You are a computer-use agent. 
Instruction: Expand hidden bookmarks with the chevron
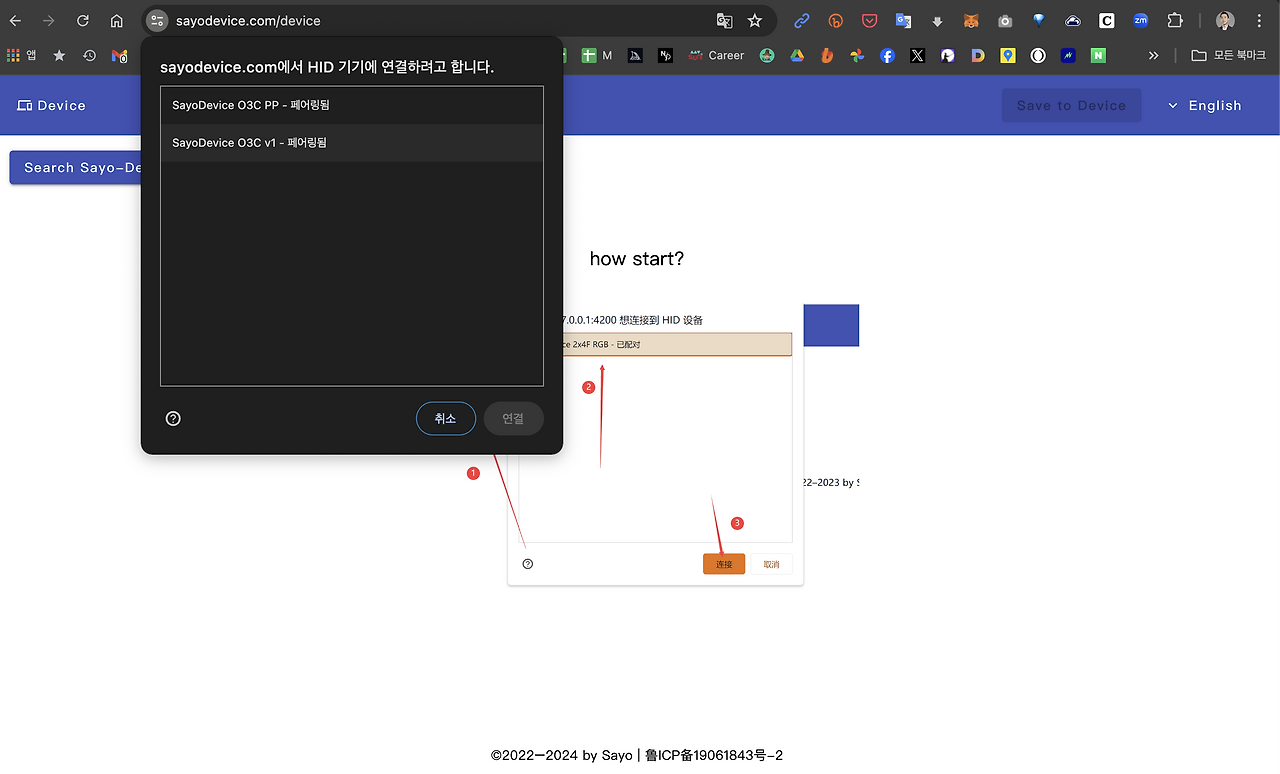[1154, 55]
